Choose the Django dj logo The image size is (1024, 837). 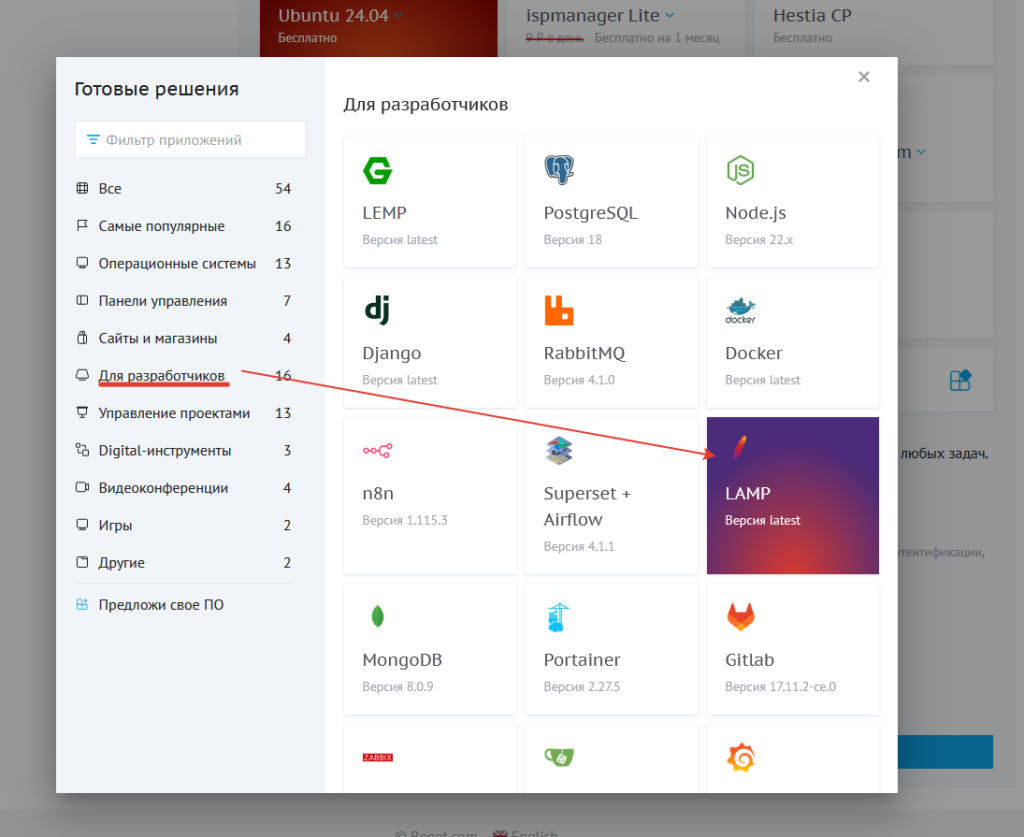coord(376,311)
